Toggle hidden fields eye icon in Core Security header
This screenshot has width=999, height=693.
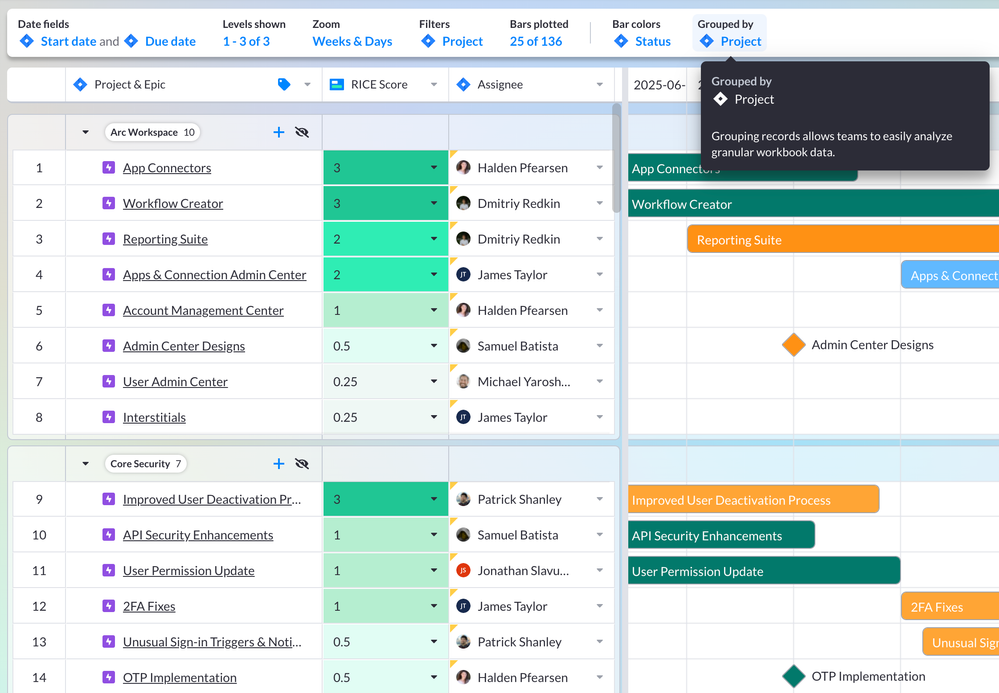pos(302,463)
